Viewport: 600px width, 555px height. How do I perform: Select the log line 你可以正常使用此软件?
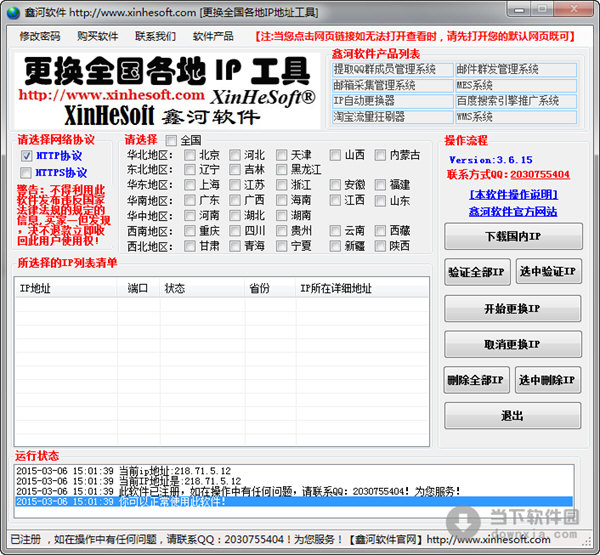point(294,501)
